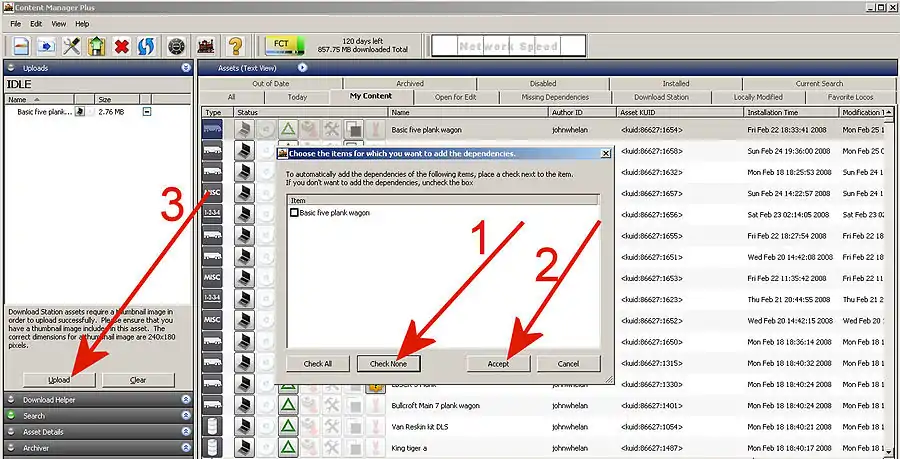Click the red locomotive toolbar icon

pyautogui.click(x=207, y=46)
